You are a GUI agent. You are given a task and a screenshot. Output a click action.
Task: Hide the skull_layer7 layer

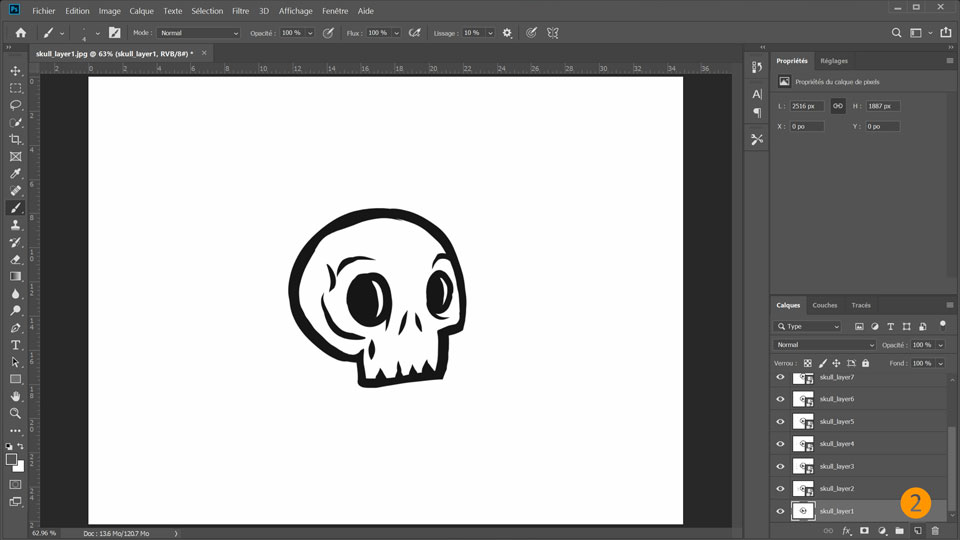(x=780, y=378)
